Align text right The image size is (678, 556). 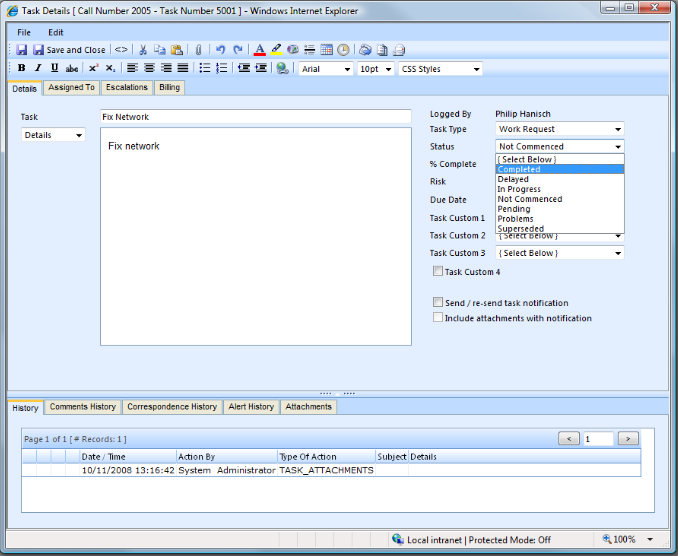pyautogui.click(x=166, y=68)
